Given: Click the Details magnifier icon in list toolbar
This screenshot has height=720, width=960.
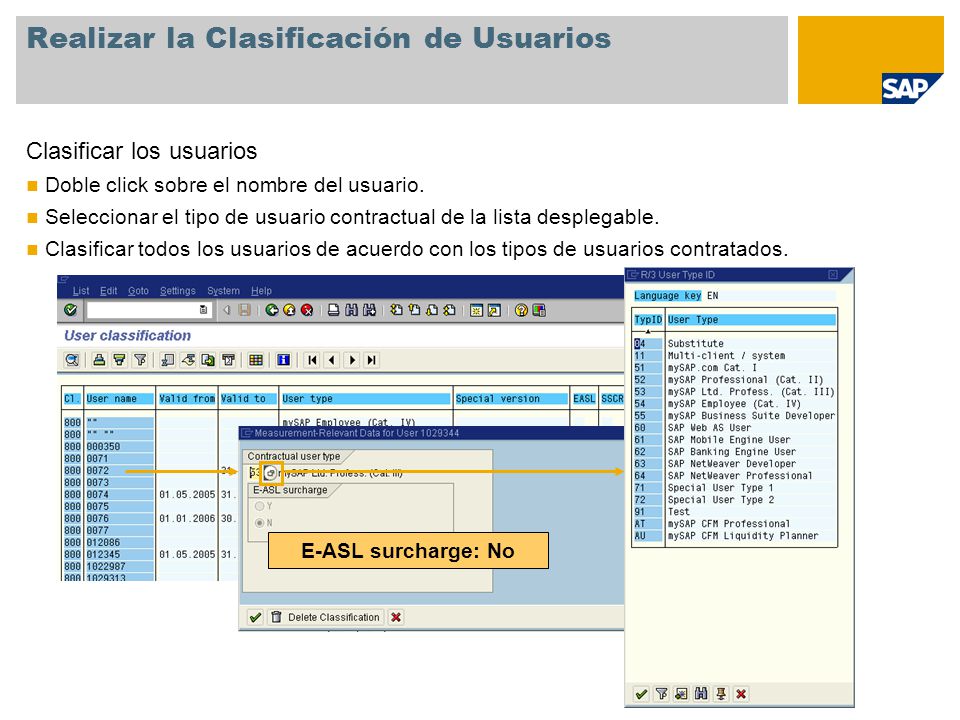Looking at the screenshot, I should (x=72, y=360).
